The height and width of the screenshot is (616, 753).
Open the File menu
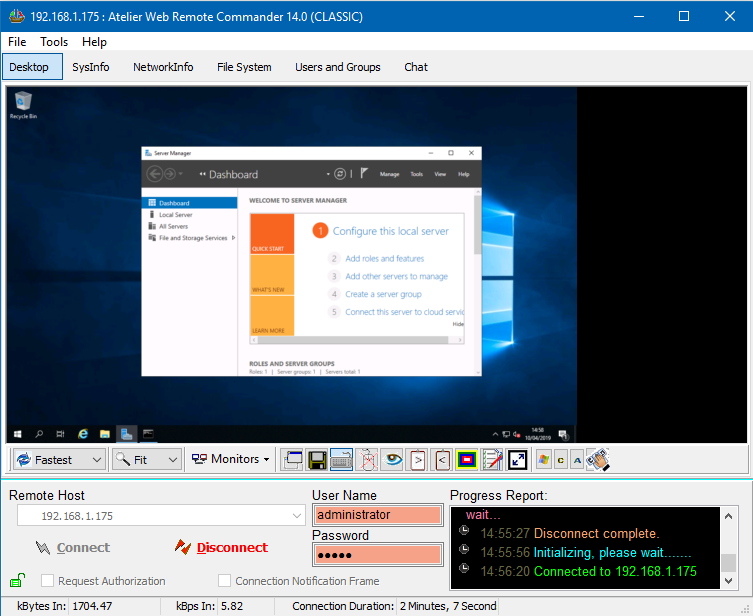coord(17,42)
